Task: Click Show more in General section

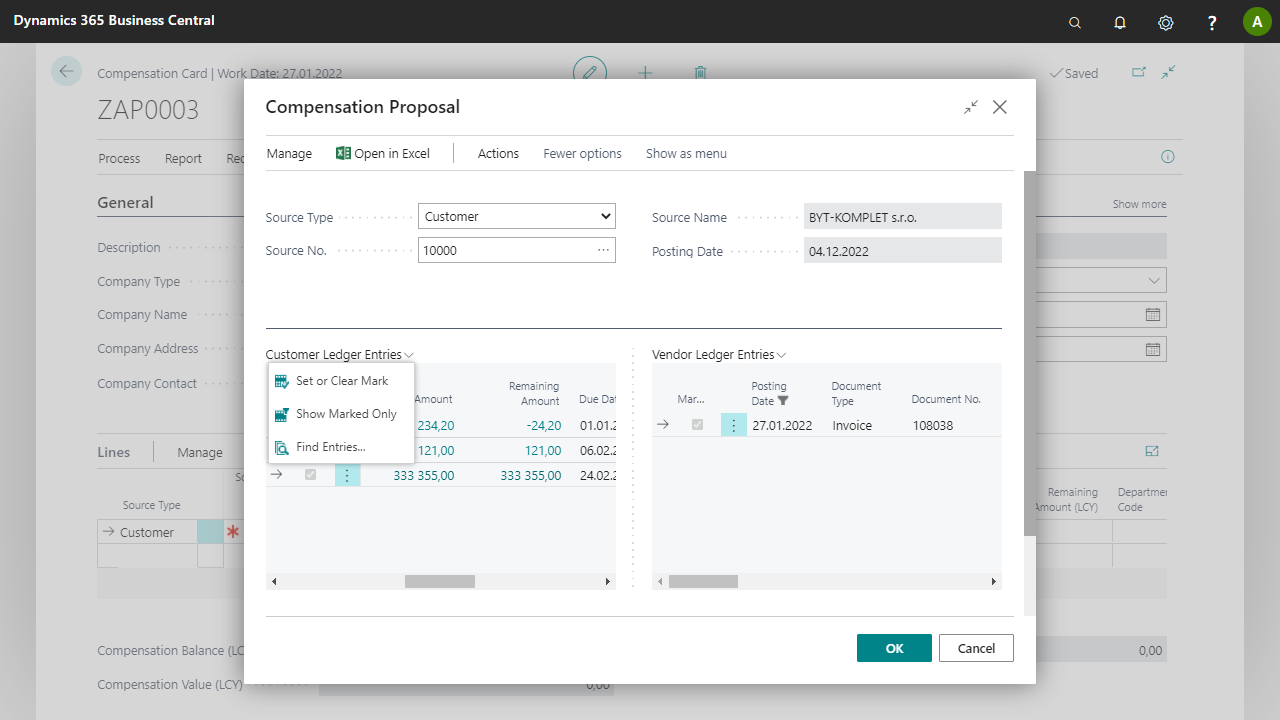Action: point(1139,204)
